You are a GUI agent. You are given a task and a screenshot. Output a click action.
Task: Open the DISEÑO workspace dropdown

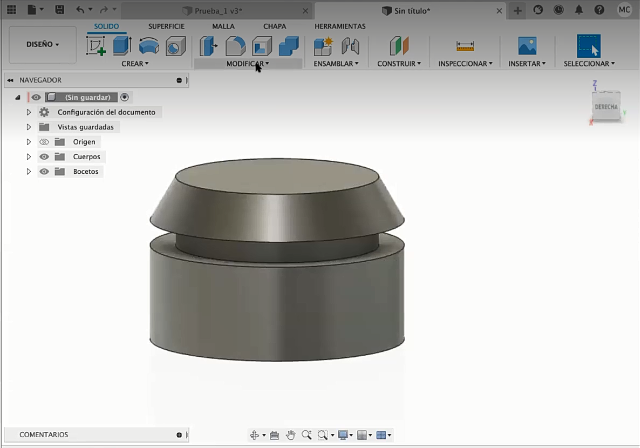click(x=42, y=44)
